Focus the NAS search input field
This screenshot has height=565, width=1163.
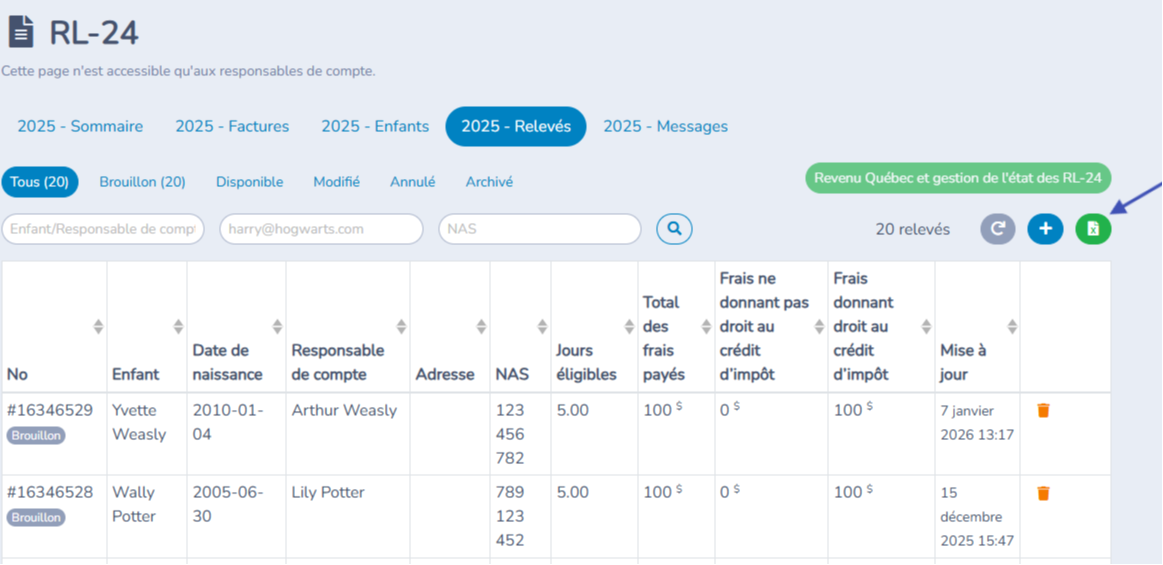pyautogui.click(x=539, y=229)
